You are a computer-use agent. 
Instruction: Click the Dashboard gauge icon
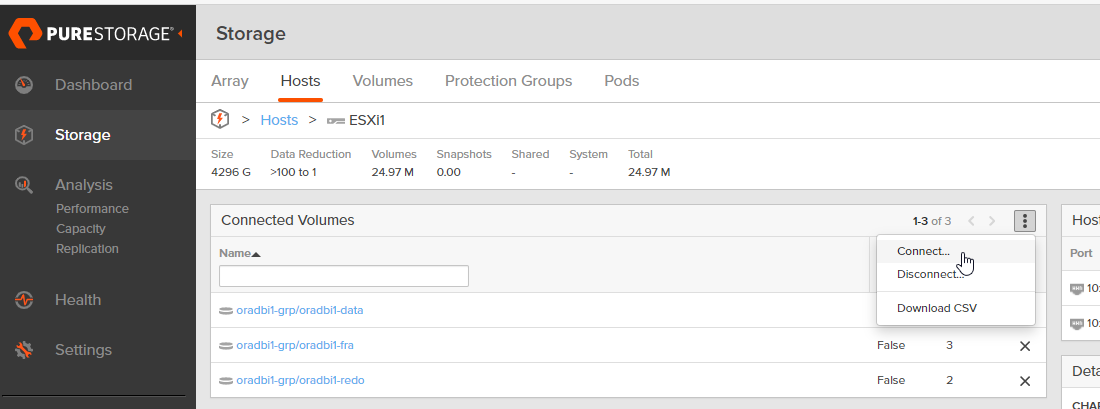pyautogui.click(x=24, y=85)
